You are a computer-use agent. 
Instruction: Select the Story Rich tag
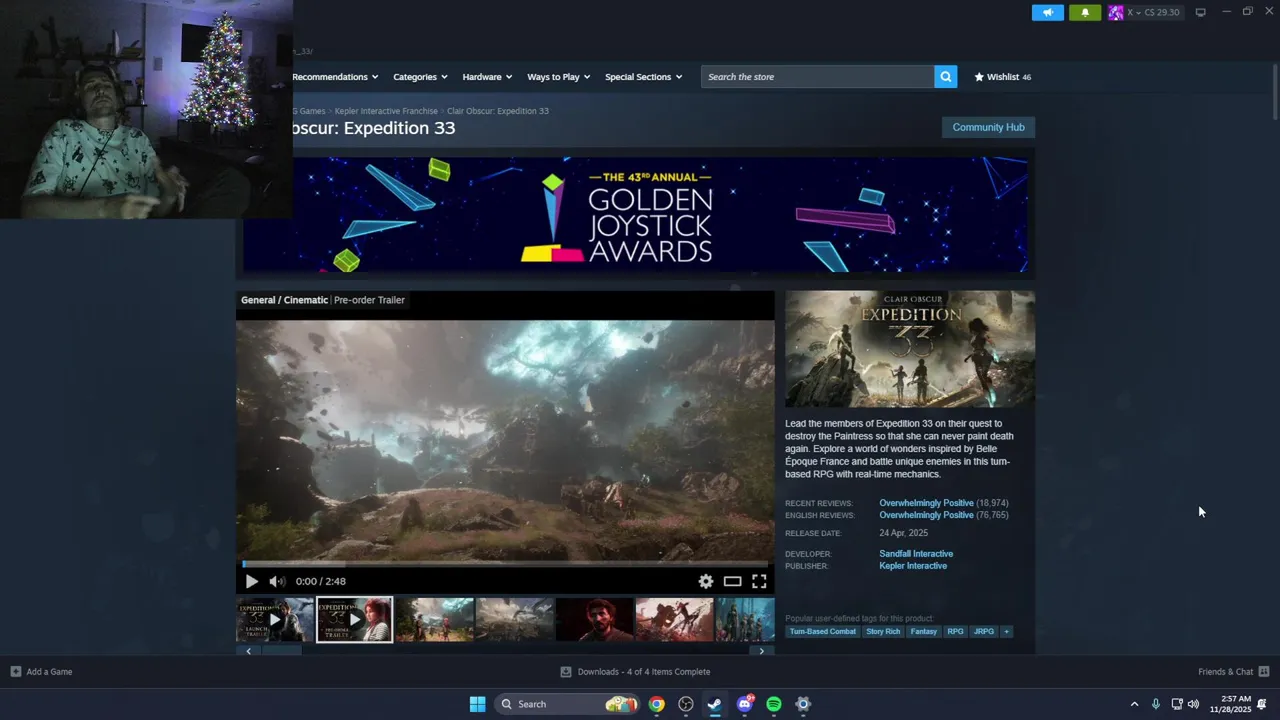(x=883, y=632)
